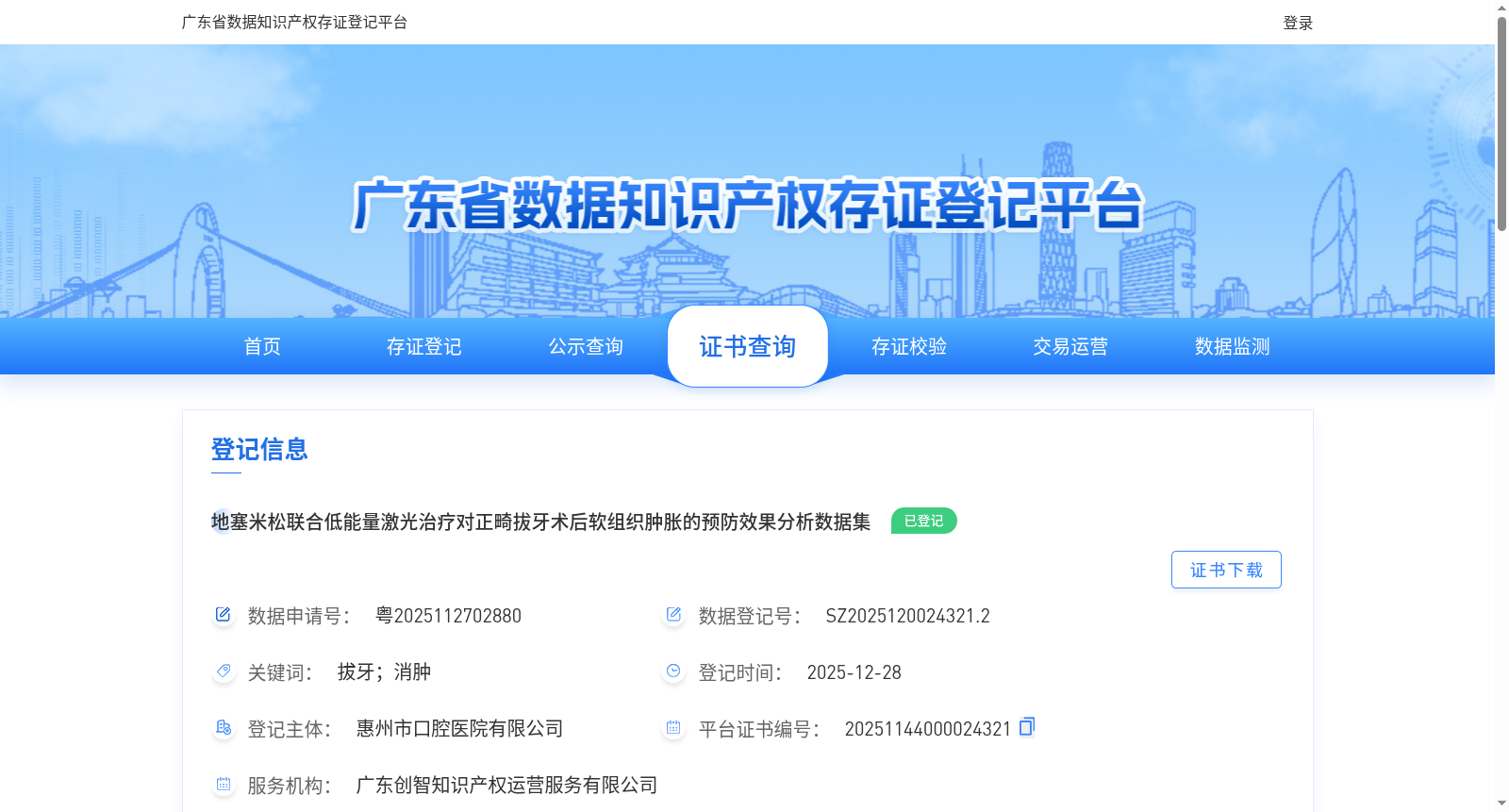Click the 关键词 label

[279, 672]
